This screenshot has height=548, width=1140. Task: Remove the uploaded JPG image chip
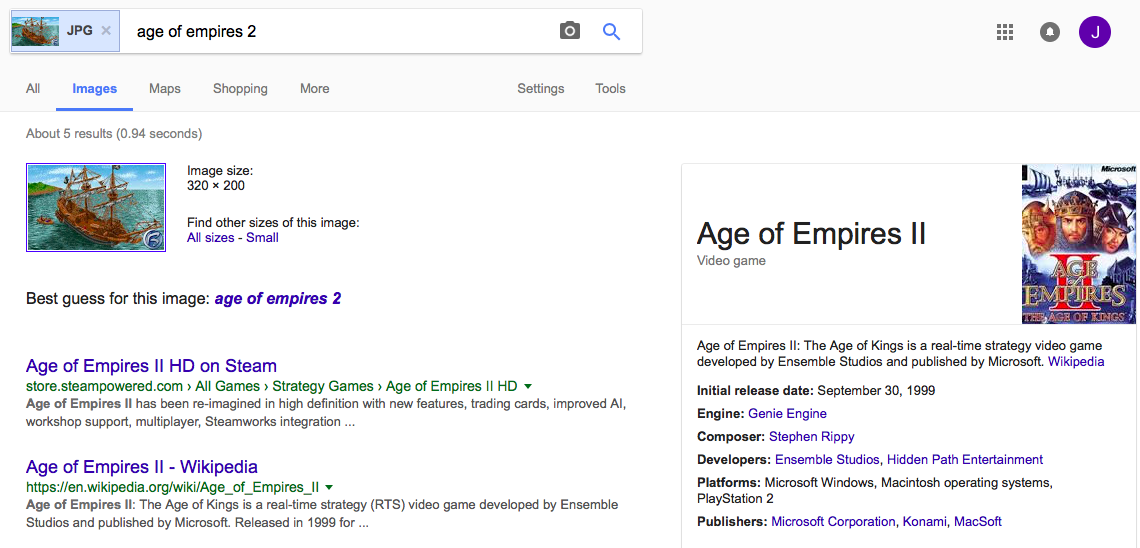click(x=106, y=31)
